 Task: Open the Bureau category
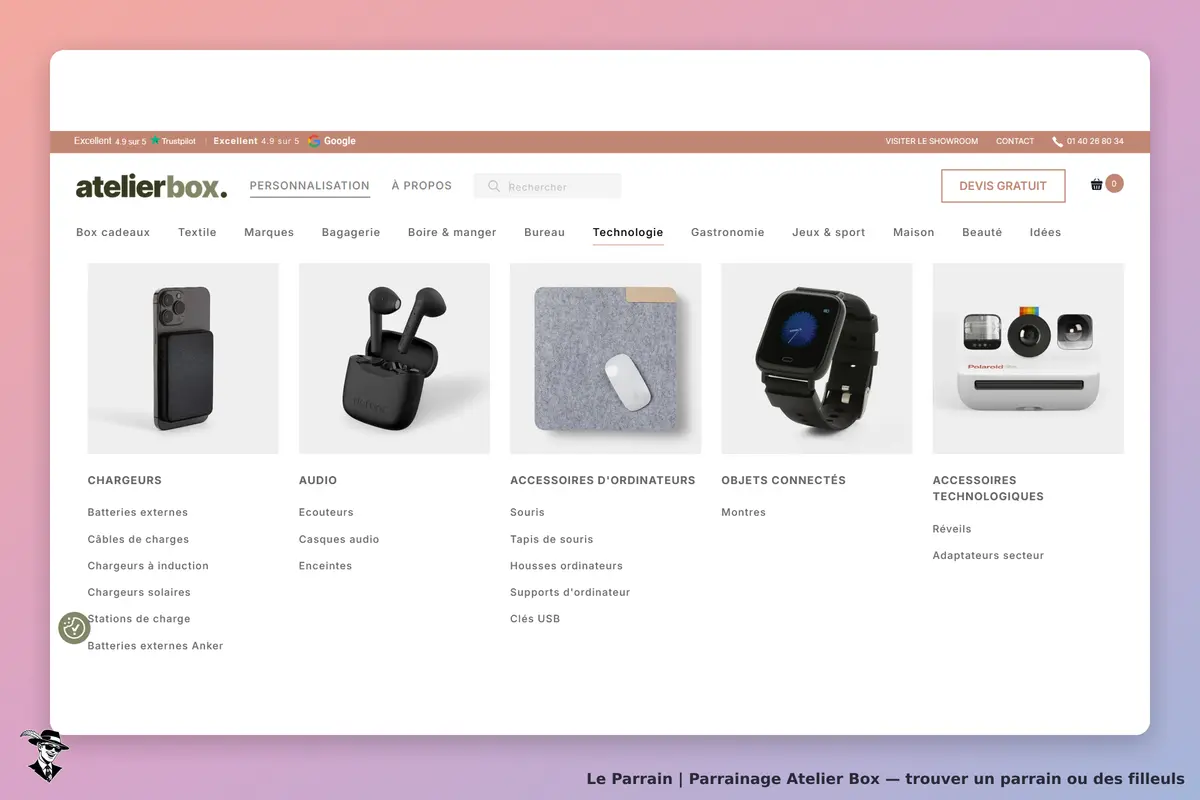[x=544, y=232]
